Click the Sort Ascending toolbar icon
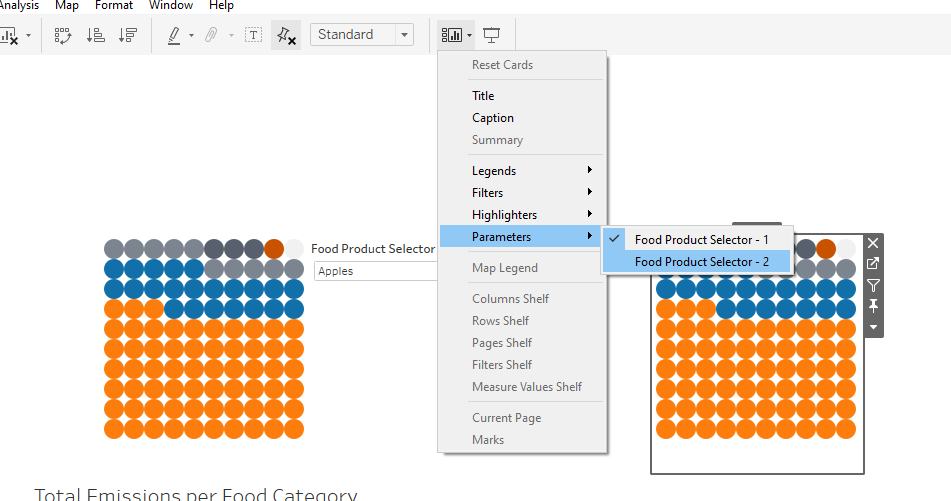This screenshot has width=951, height=501. click(95, 35)
